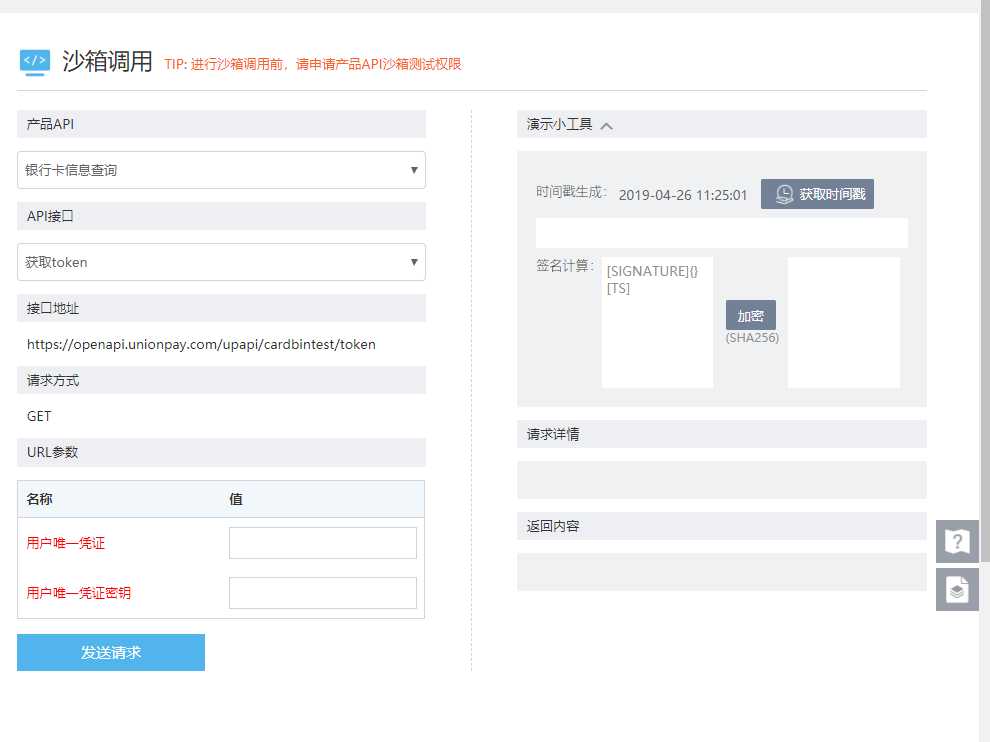Open the help question mark icon on right edge

957,541
